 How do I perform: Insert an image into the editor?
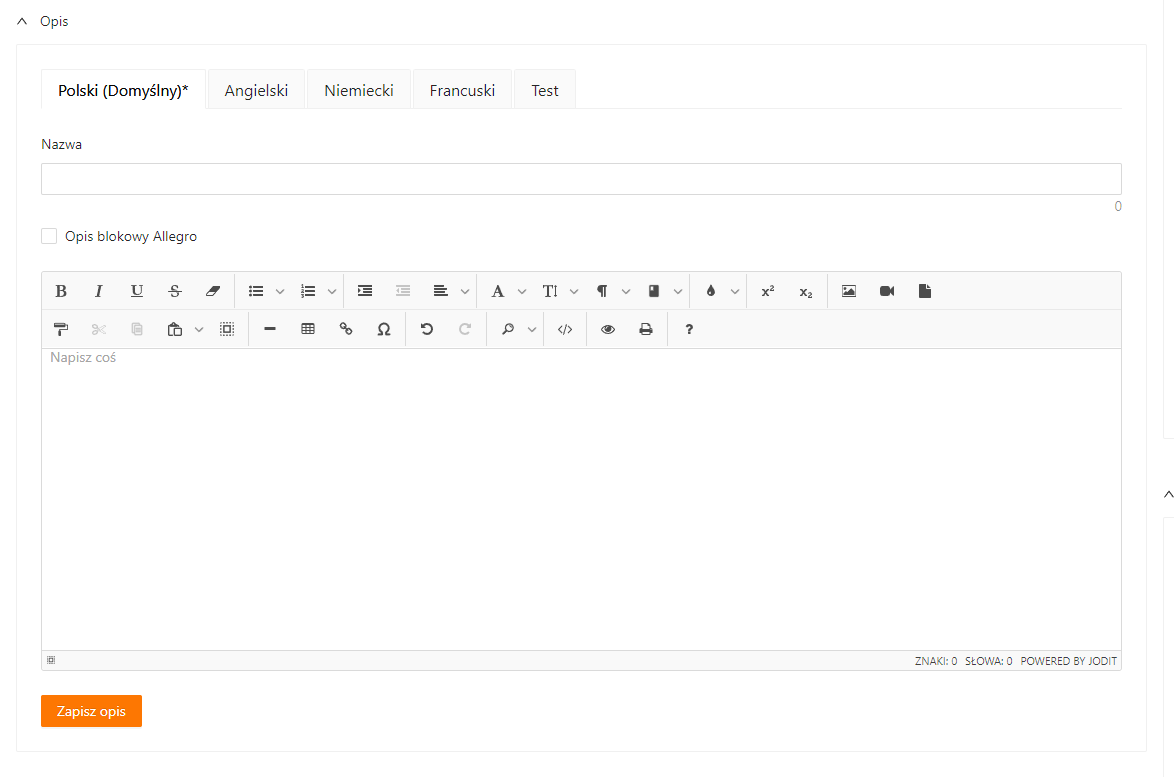click(849, 291)
